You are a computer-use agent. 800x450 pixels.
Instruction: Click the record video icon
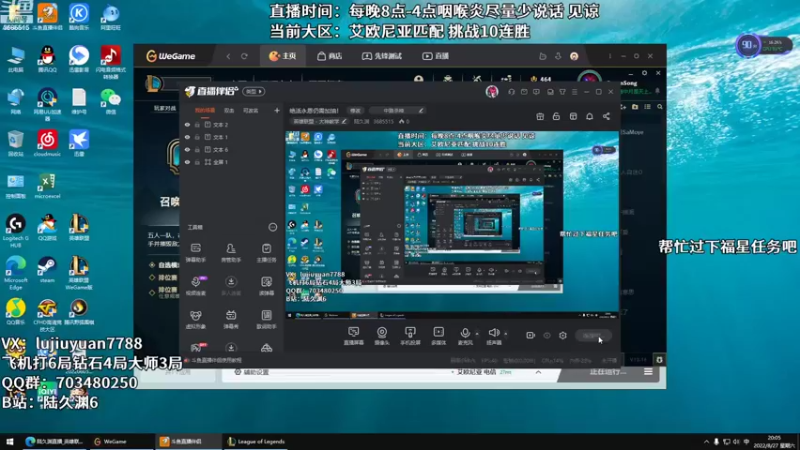pos(531,335)
